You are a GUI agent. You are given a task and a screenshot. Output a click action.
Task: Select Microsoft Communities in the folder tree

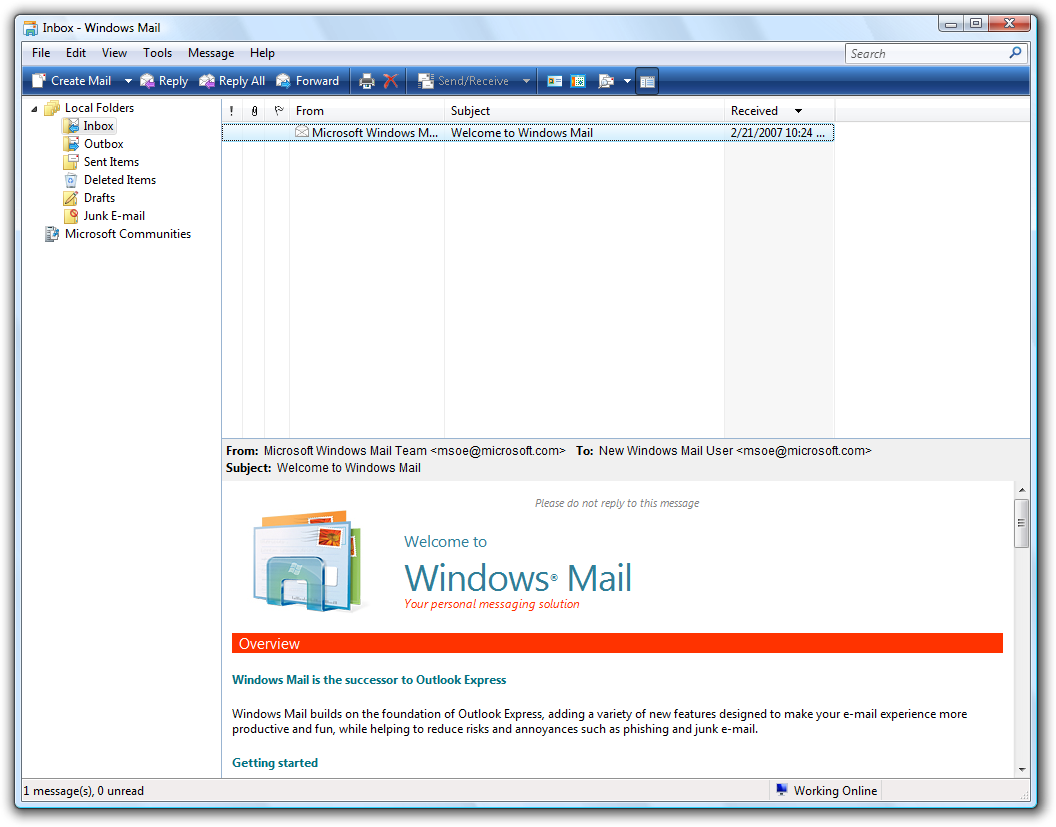127,234
